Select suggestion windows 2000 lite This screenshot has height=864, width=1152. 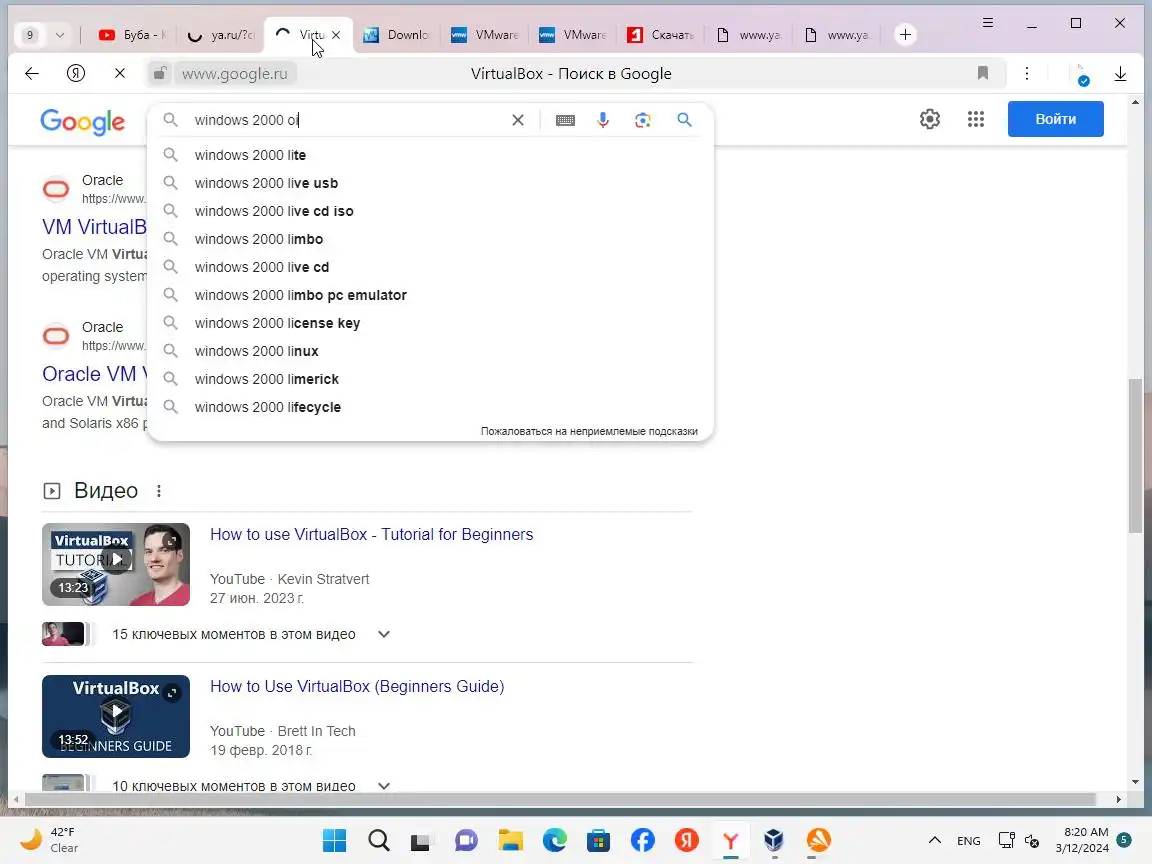pyautogui.click(x=430, y=155)
